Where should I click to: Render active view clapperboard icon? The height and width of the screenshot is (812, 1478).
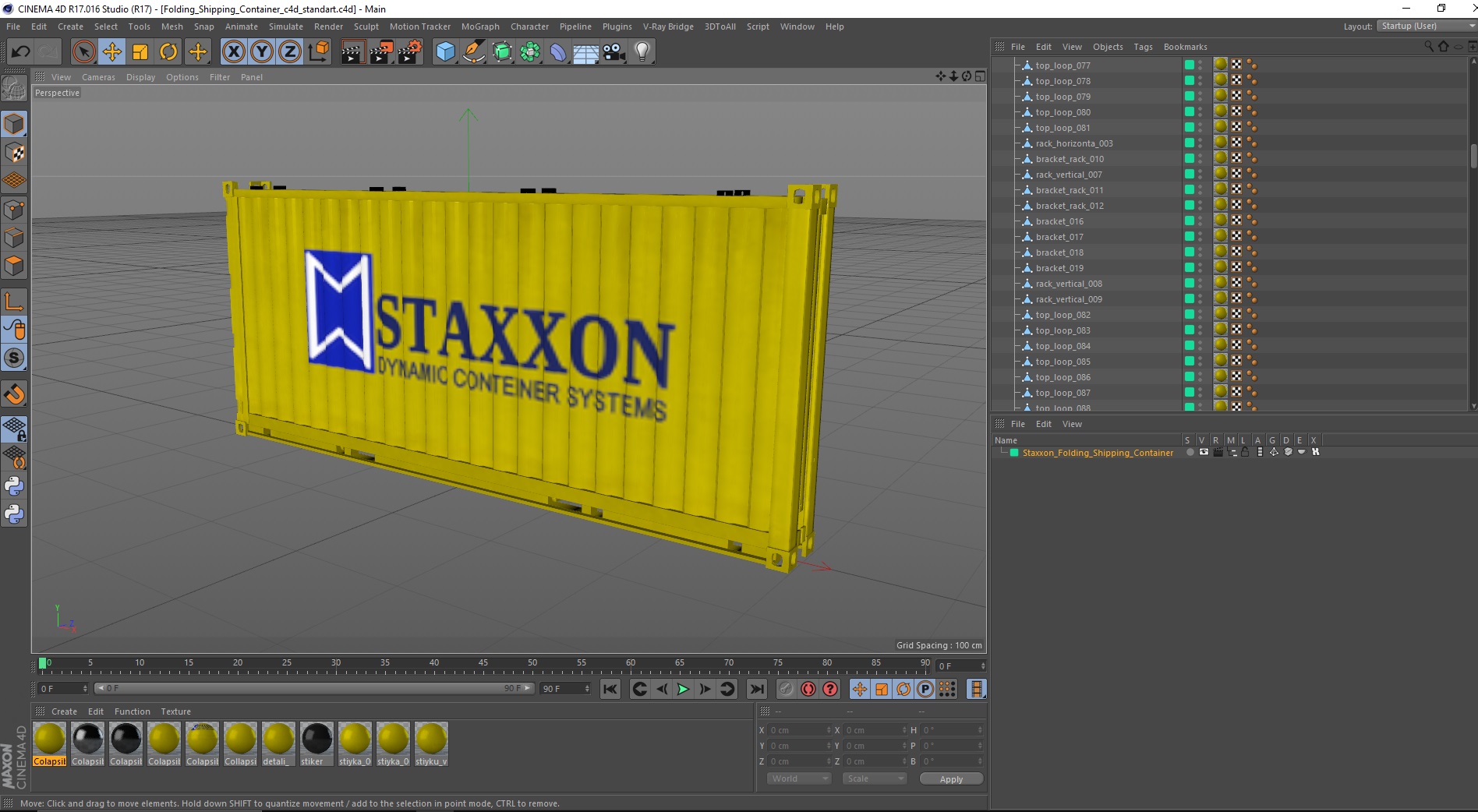[352, 52]
